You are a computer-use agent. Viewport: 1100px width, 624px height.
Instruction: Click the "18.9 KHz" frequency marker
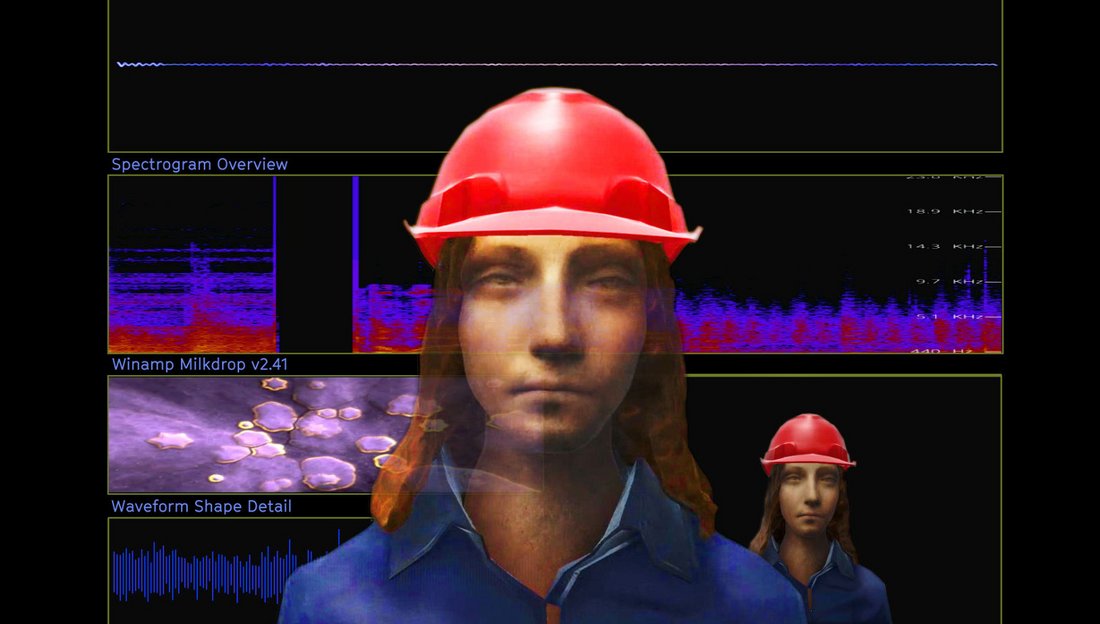coord(945,211)
